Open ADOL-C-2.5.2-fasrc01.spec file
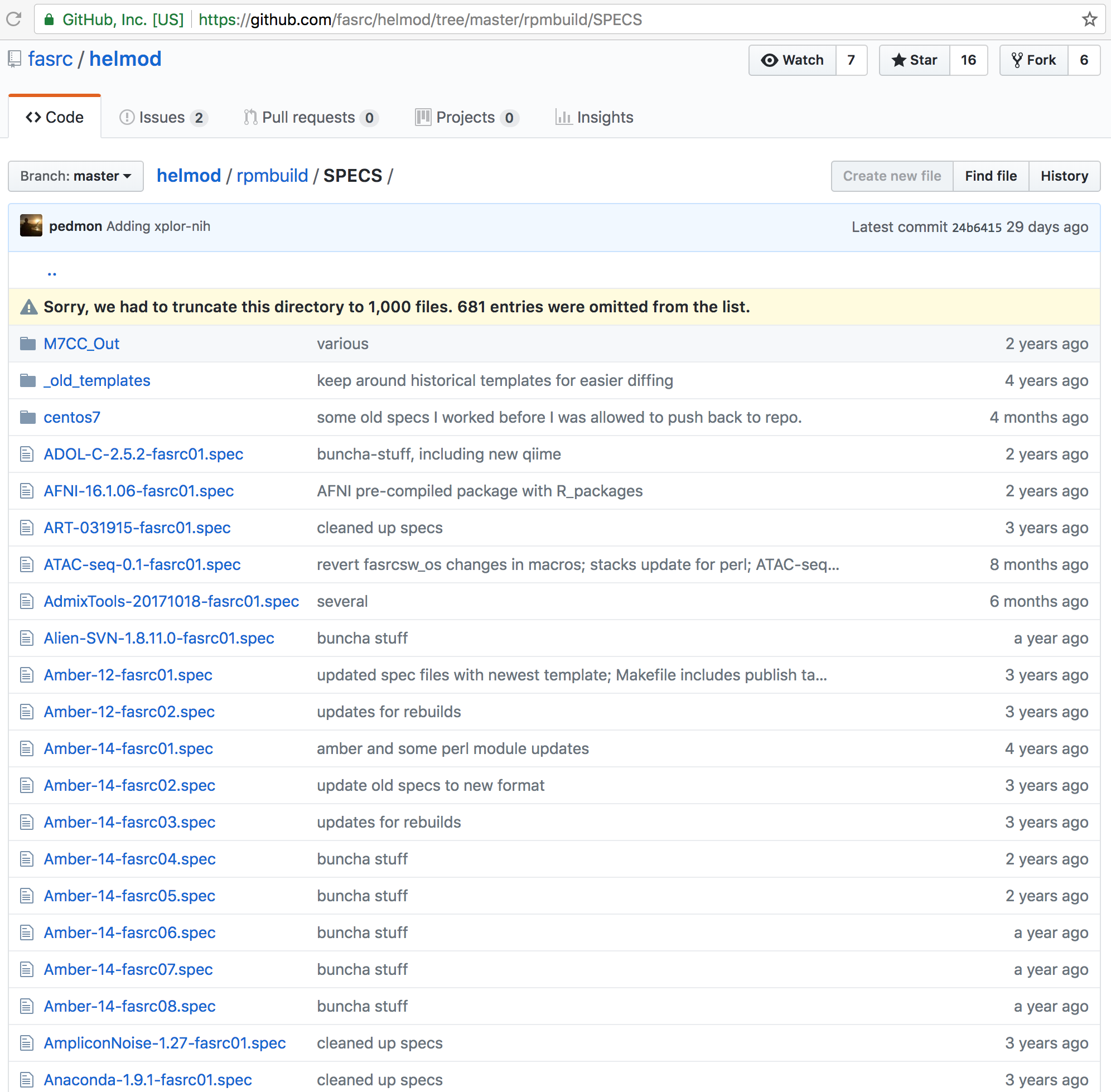 pyautogui.click(x=143, y=454)
